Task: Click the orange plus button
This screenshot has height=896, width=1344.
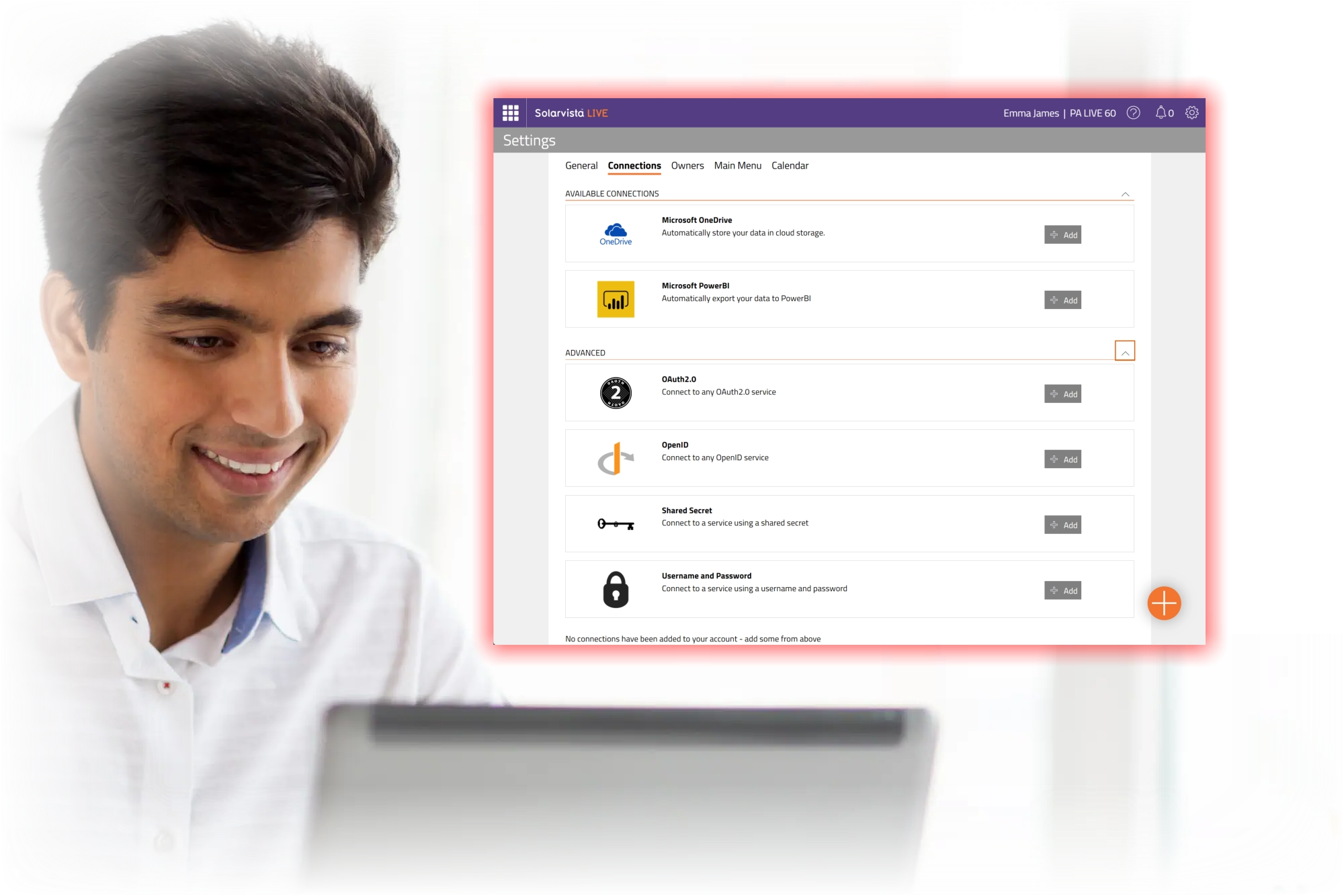Action: (1164, 603)
